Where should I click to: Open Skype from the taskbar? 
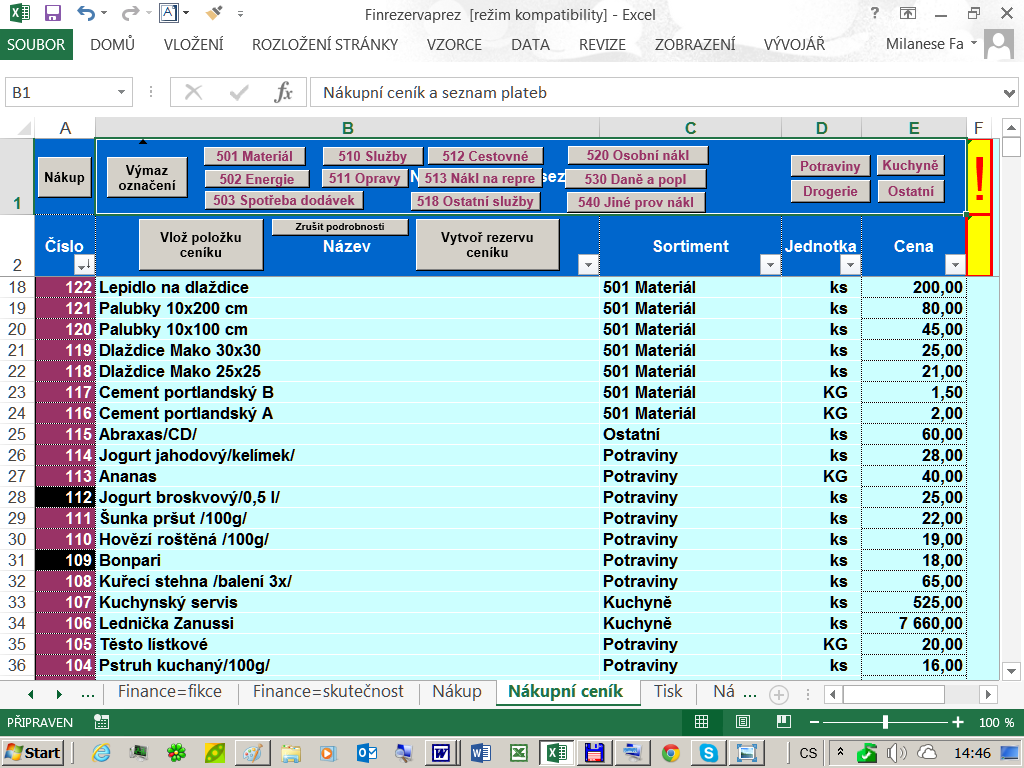tap(709, 752)
